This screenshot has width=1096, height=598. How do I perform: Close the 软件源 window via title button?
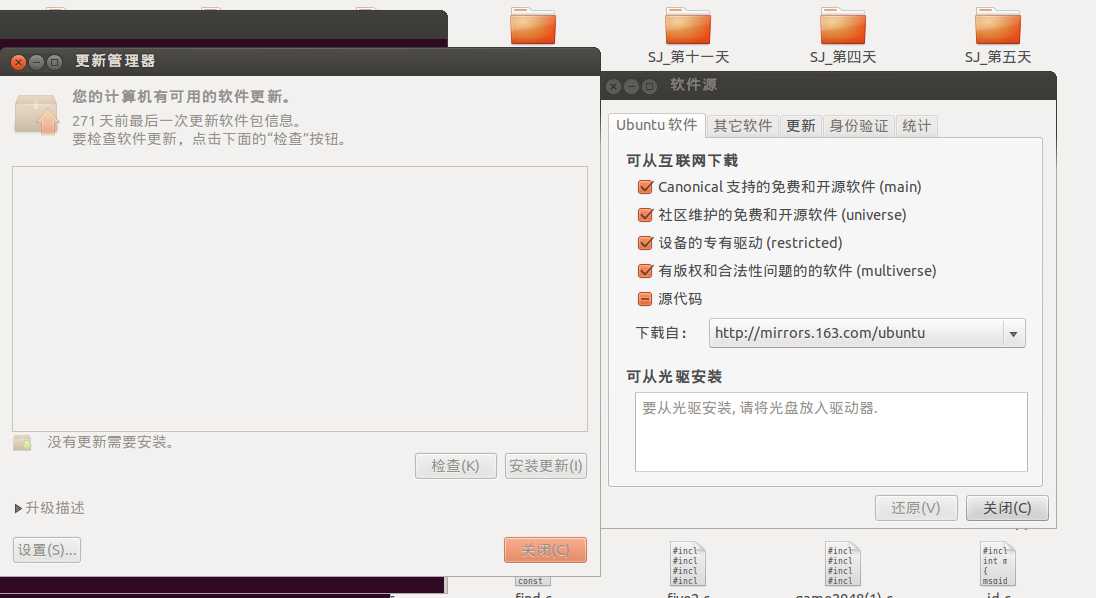pyautogui.click(x=614, y=87)
